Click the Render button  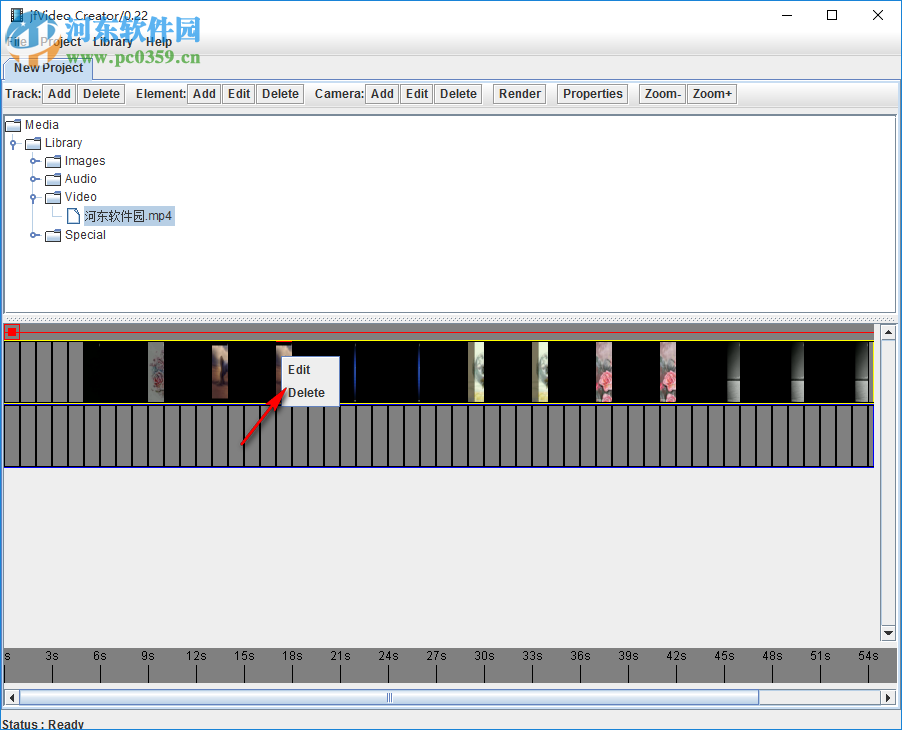tap(519, 93)
